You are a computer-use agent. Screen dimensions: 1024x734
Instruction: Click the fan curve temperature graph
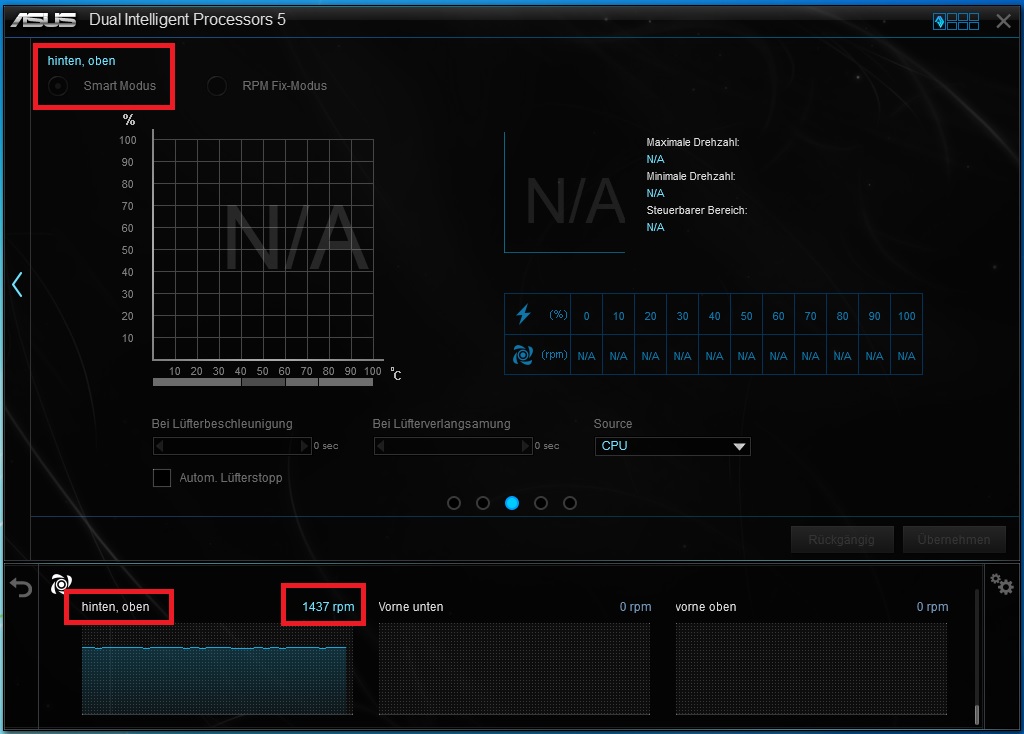pyautogui.click(x=263, y=249)
